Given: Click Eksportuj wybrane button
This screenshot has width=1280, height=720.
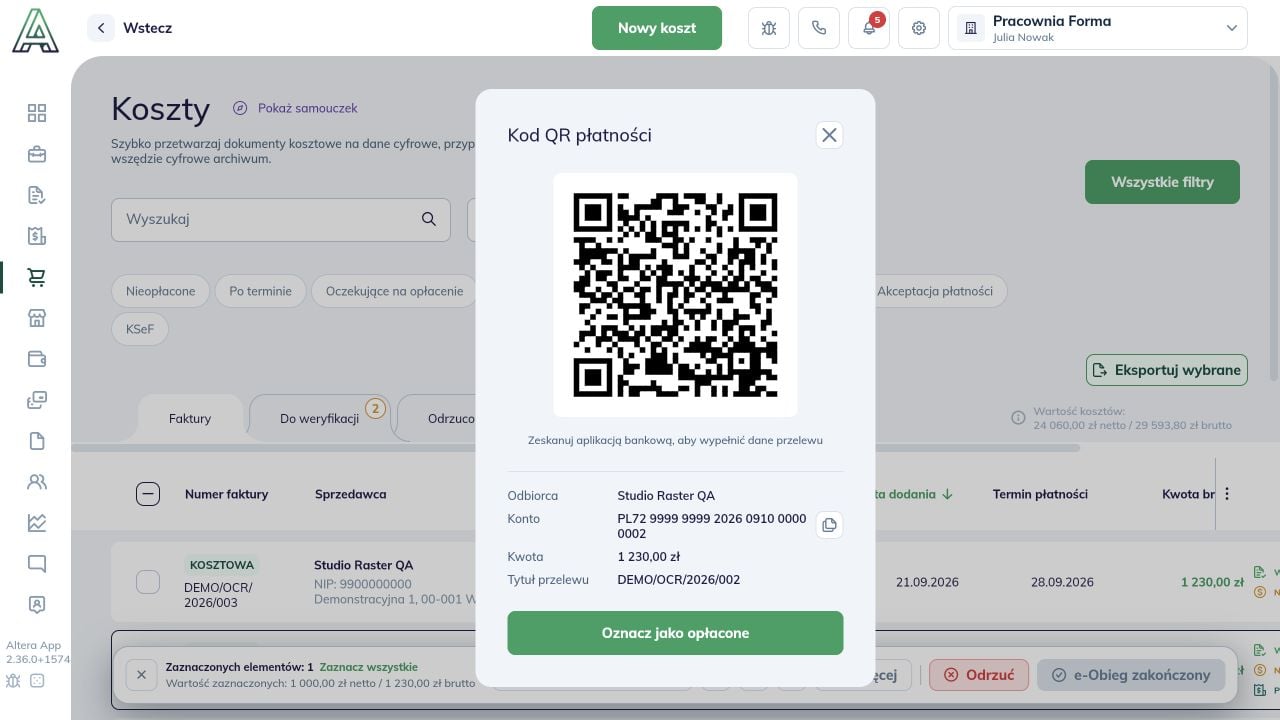Looking at the screenshot, I should (1167, 370).
